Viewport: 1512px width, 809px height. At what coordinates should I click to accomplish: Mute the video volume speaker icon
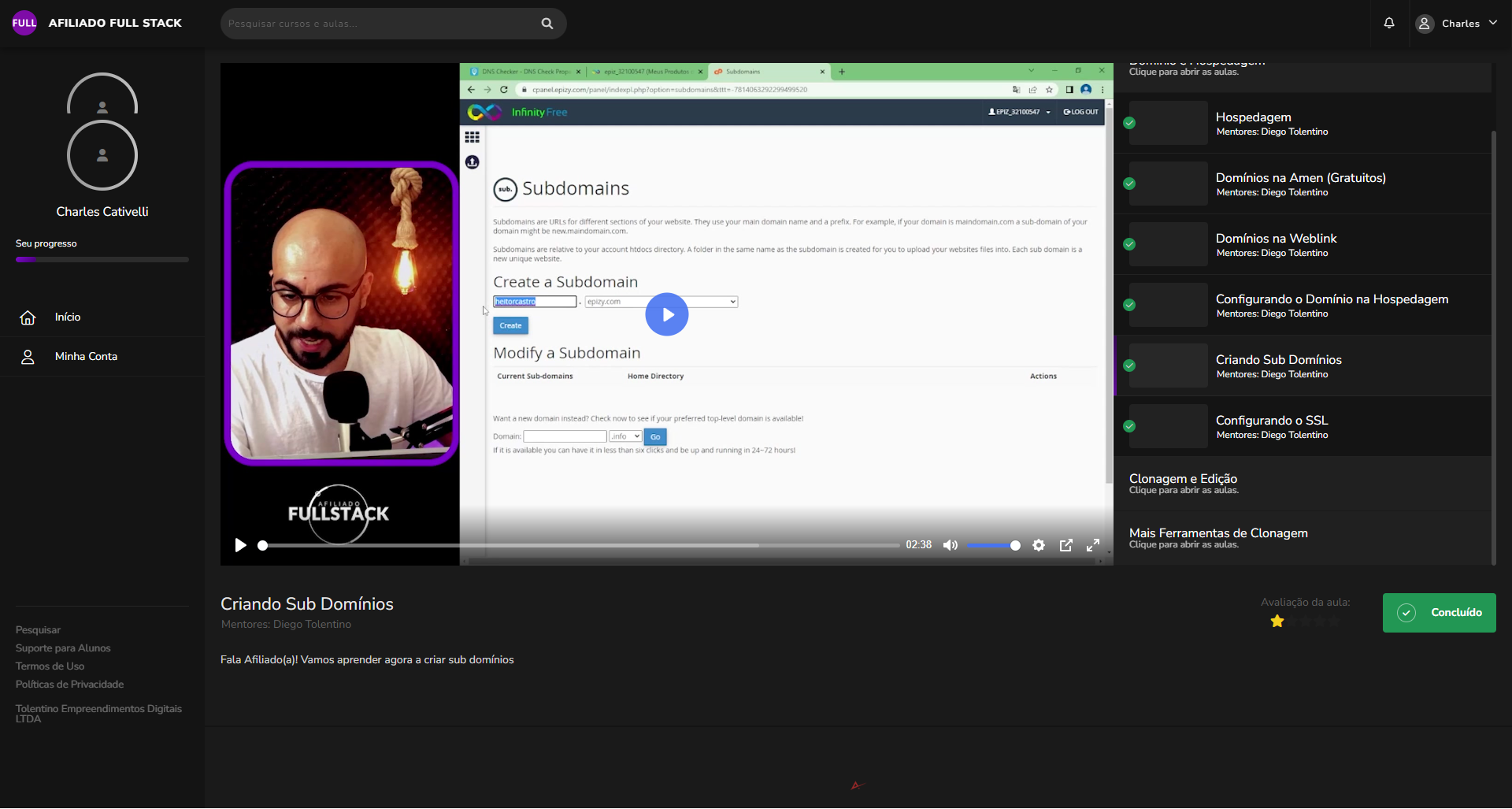pyautogui.click(x=951, y=545)
